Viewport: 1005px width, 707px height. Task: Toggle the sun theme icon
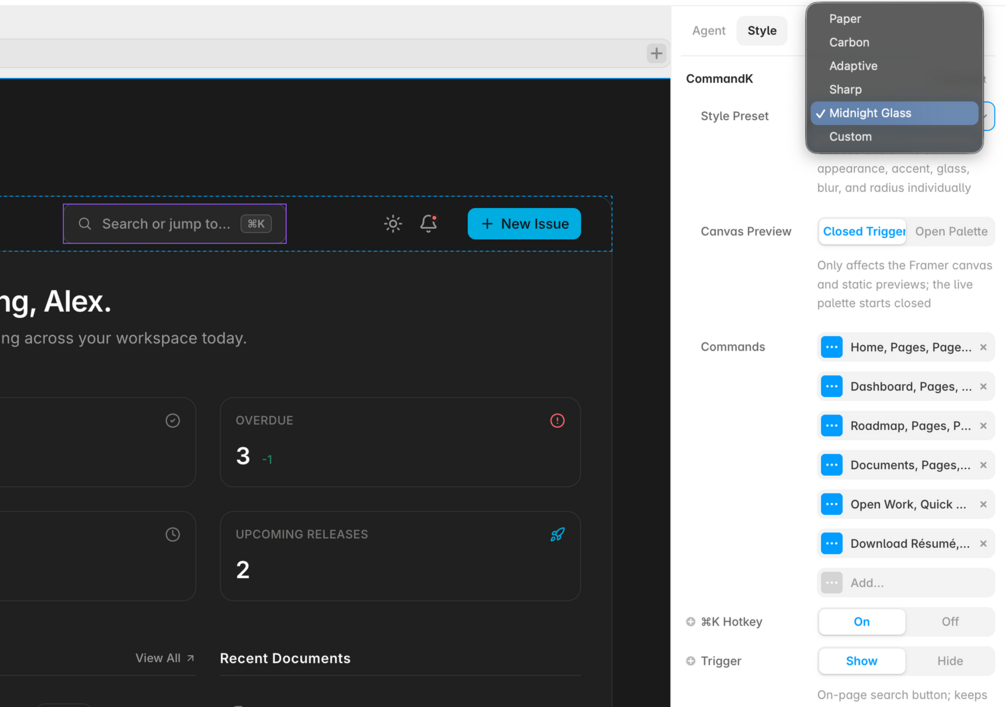coord(393,224)
